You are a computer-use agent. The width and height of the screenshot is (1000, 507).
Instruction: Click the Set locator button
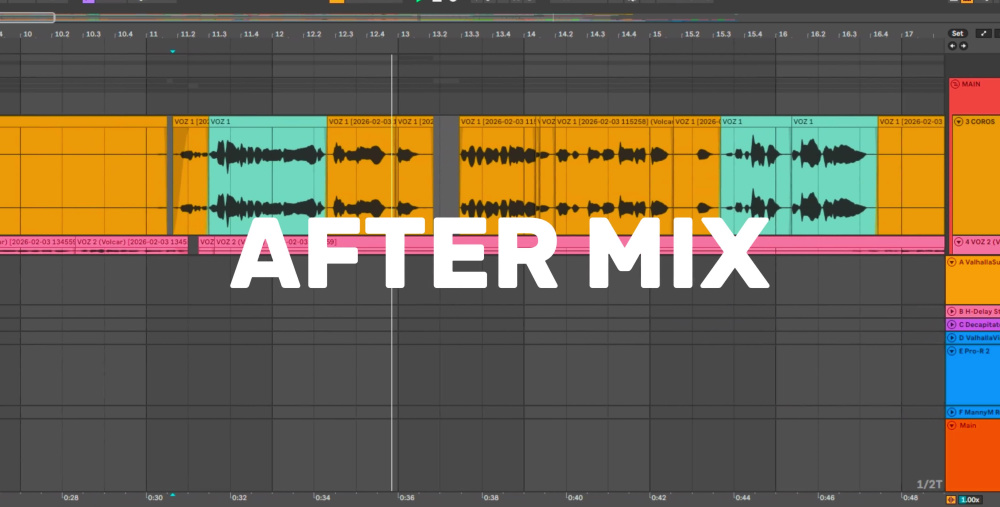[x=957, y=33]
